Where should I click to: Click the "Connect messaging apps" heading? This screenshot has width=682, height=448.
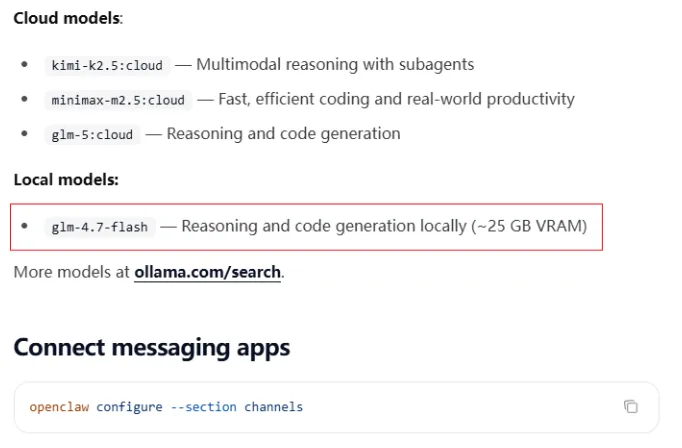point(152,348)
